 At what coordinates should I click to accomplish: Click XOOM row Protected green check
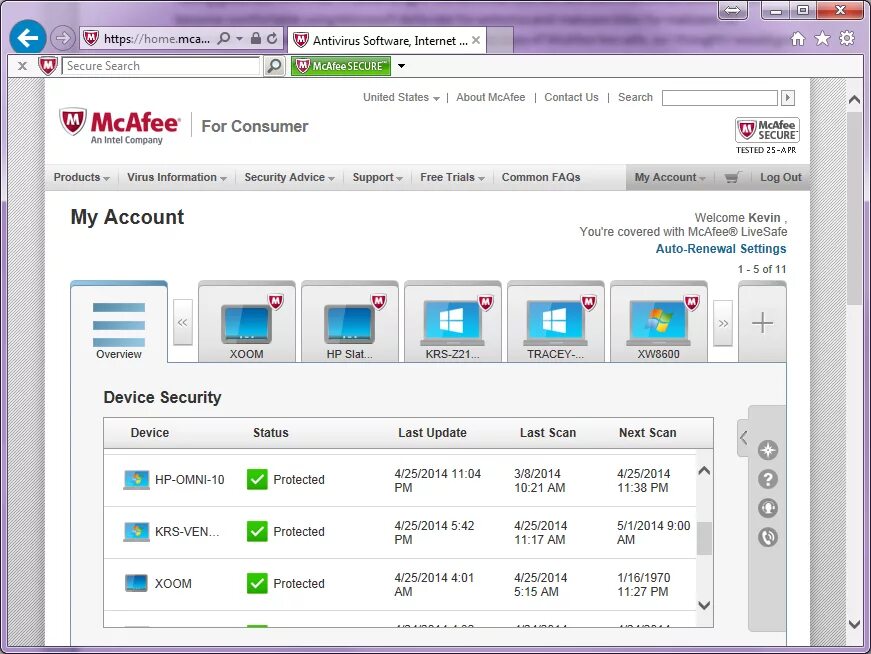tap(257, 583)
